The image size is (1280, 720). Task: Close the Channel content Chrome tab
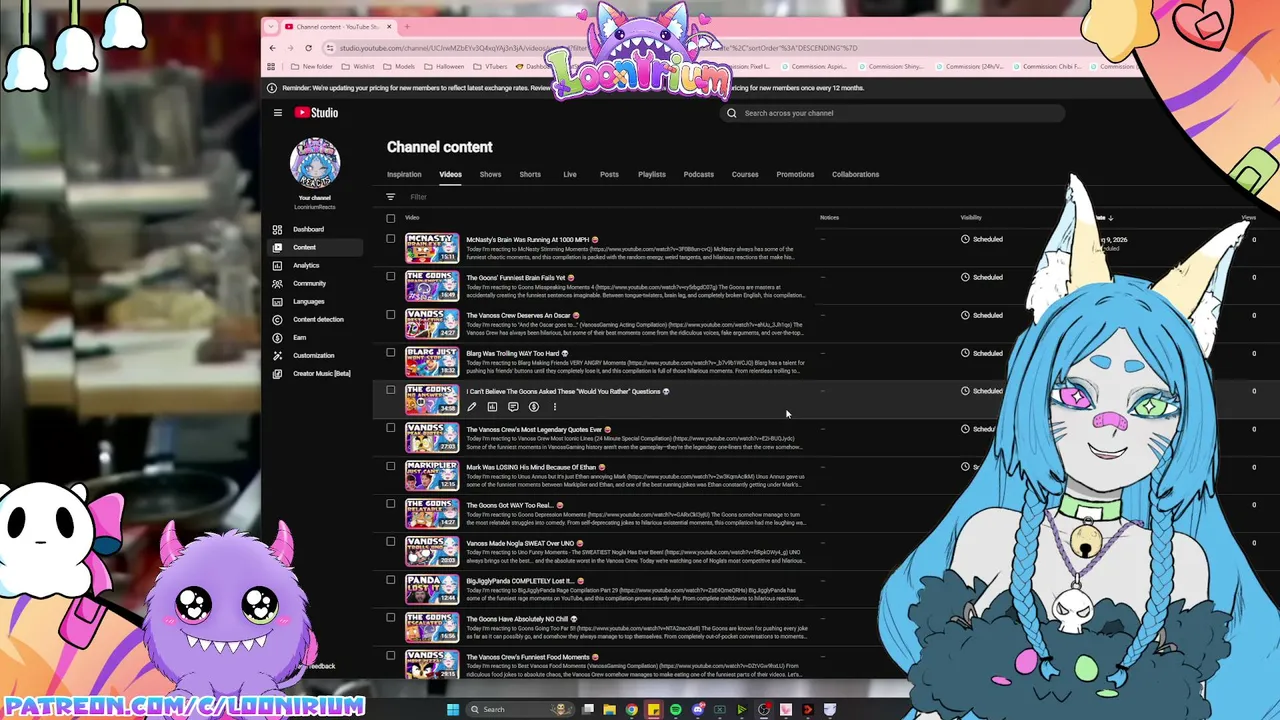point(389,27)
